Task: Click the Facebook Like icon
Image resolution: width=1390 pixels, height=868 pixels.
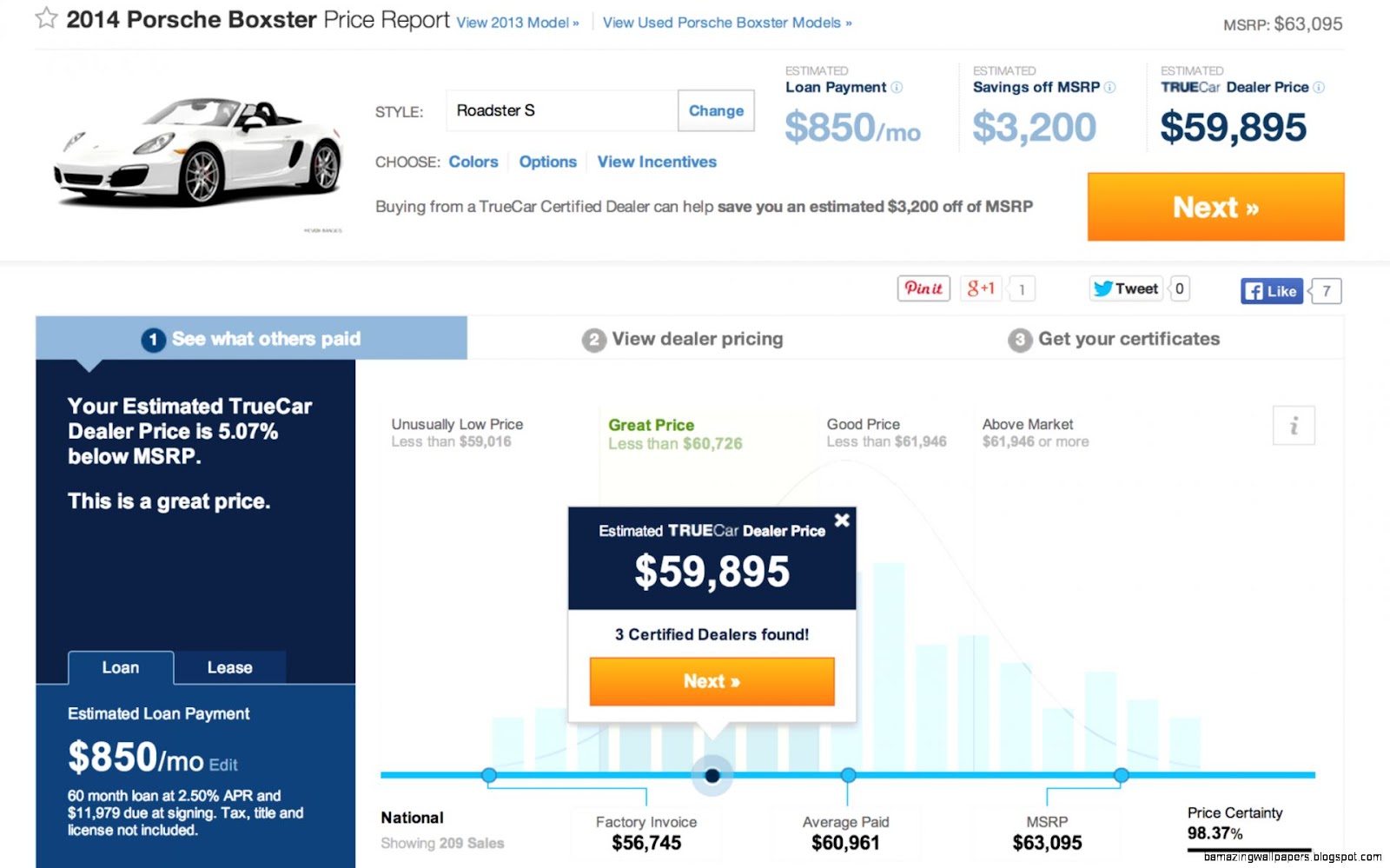Action: [1271, 290]
